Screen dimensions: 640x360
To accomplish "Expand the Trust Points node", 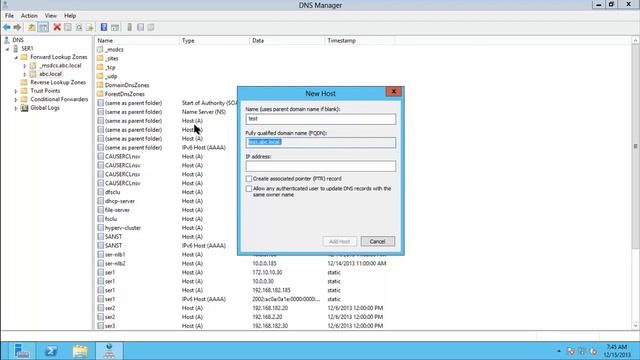I will pos(16,91).
